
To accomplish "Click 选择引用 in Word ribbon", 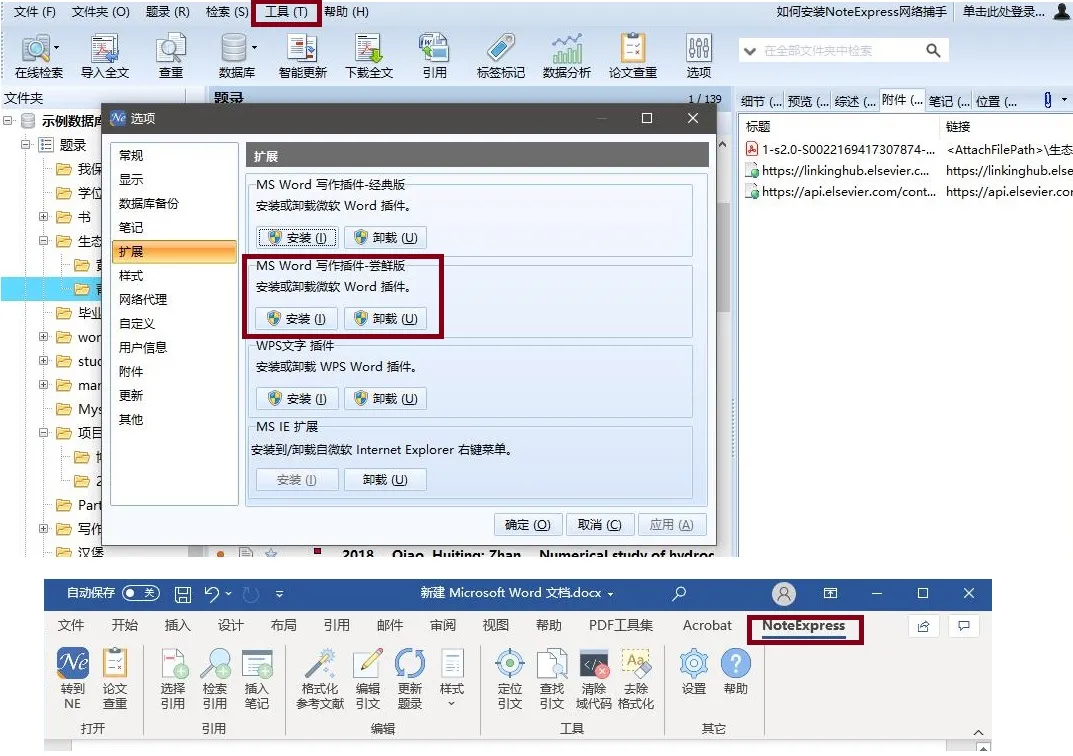I will [173, 678].
